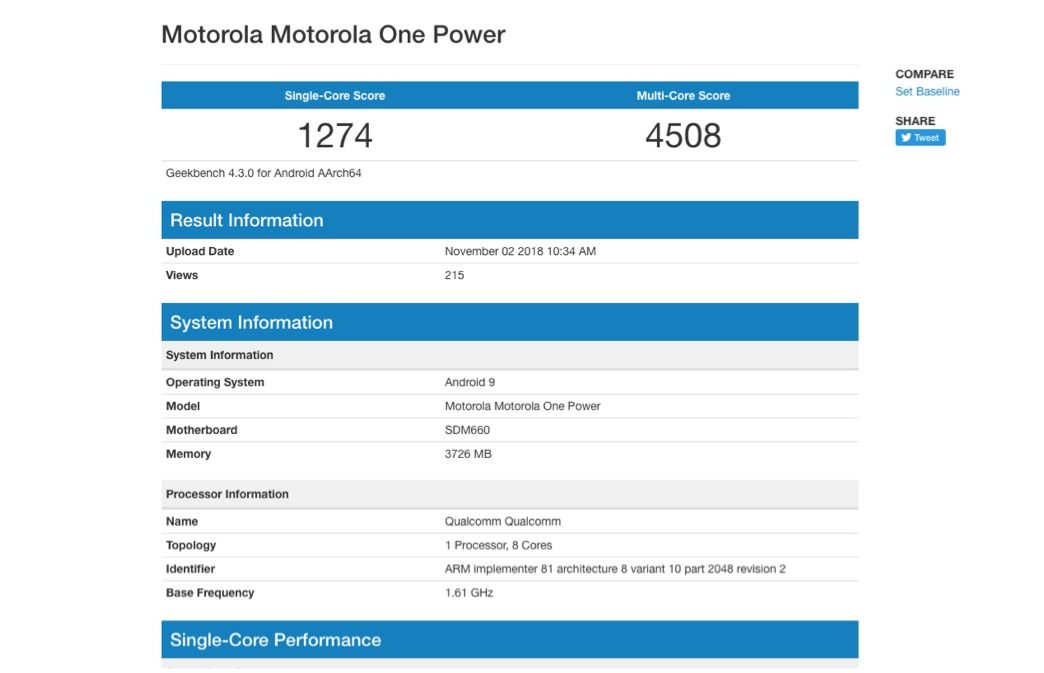Click the Motorola One Power page title
1044x673 pixels.
(x=333, y=34)
